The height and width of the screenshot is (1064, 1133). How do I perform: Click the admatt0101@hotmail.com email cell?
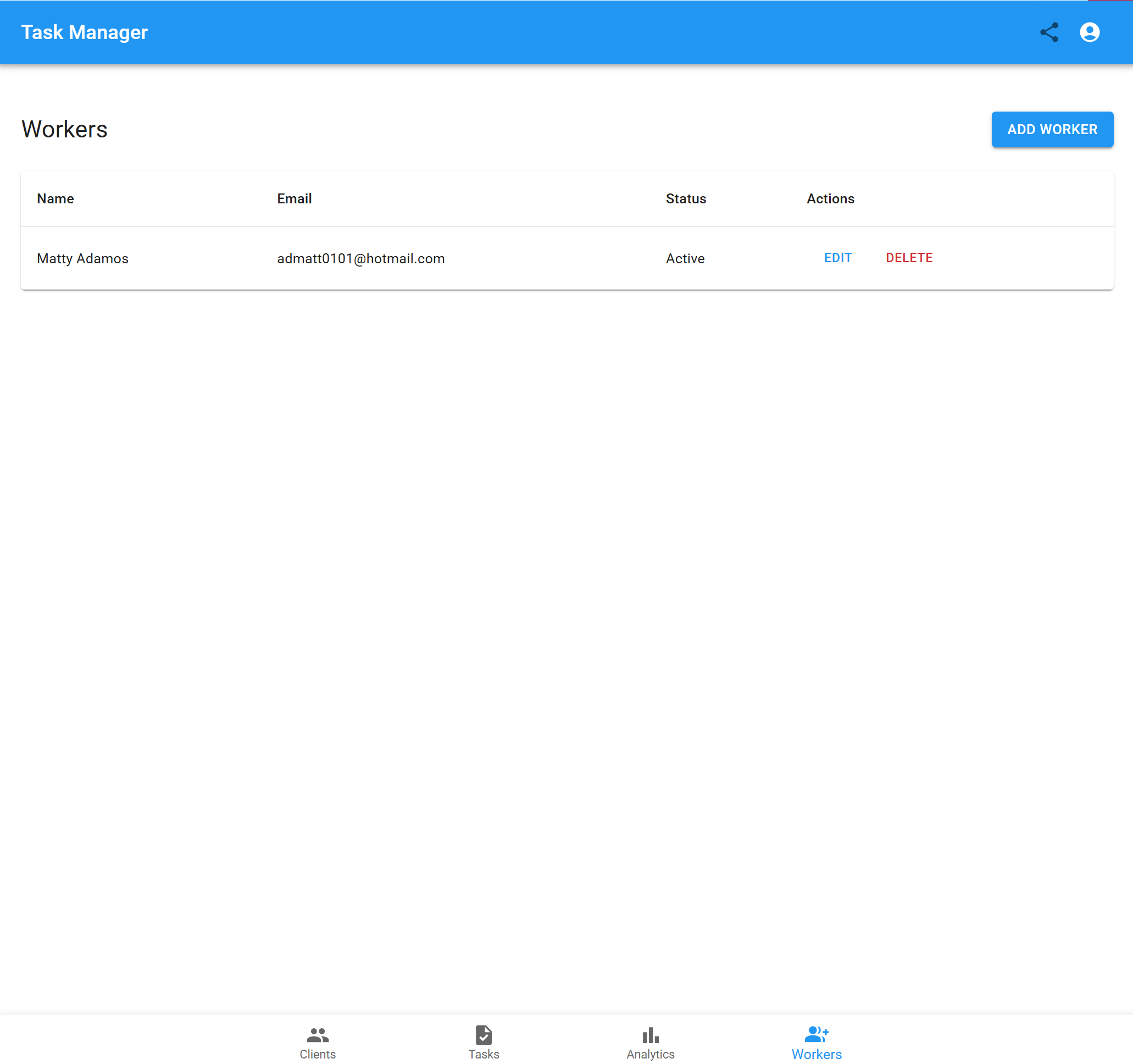[361, 258]
